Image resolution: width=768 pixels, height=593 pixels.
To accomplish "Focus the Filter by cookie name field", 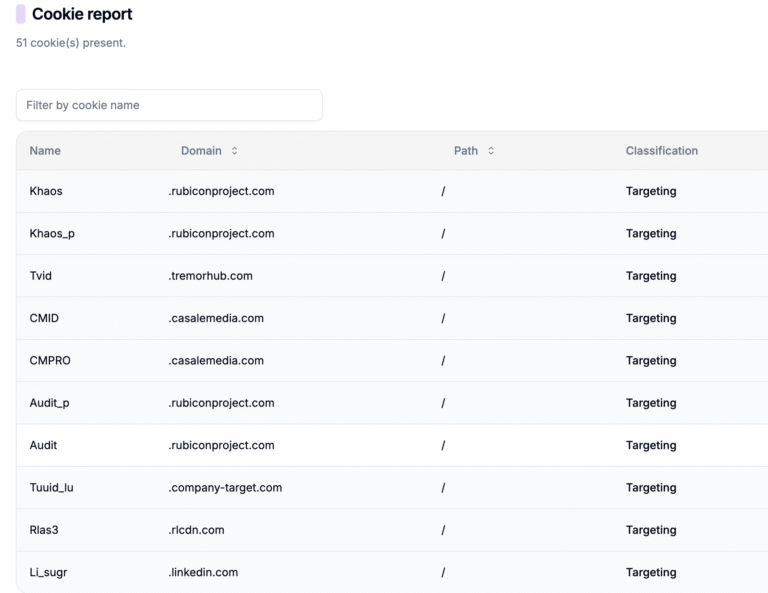I will pyautogui.click(x=169, y=105).
